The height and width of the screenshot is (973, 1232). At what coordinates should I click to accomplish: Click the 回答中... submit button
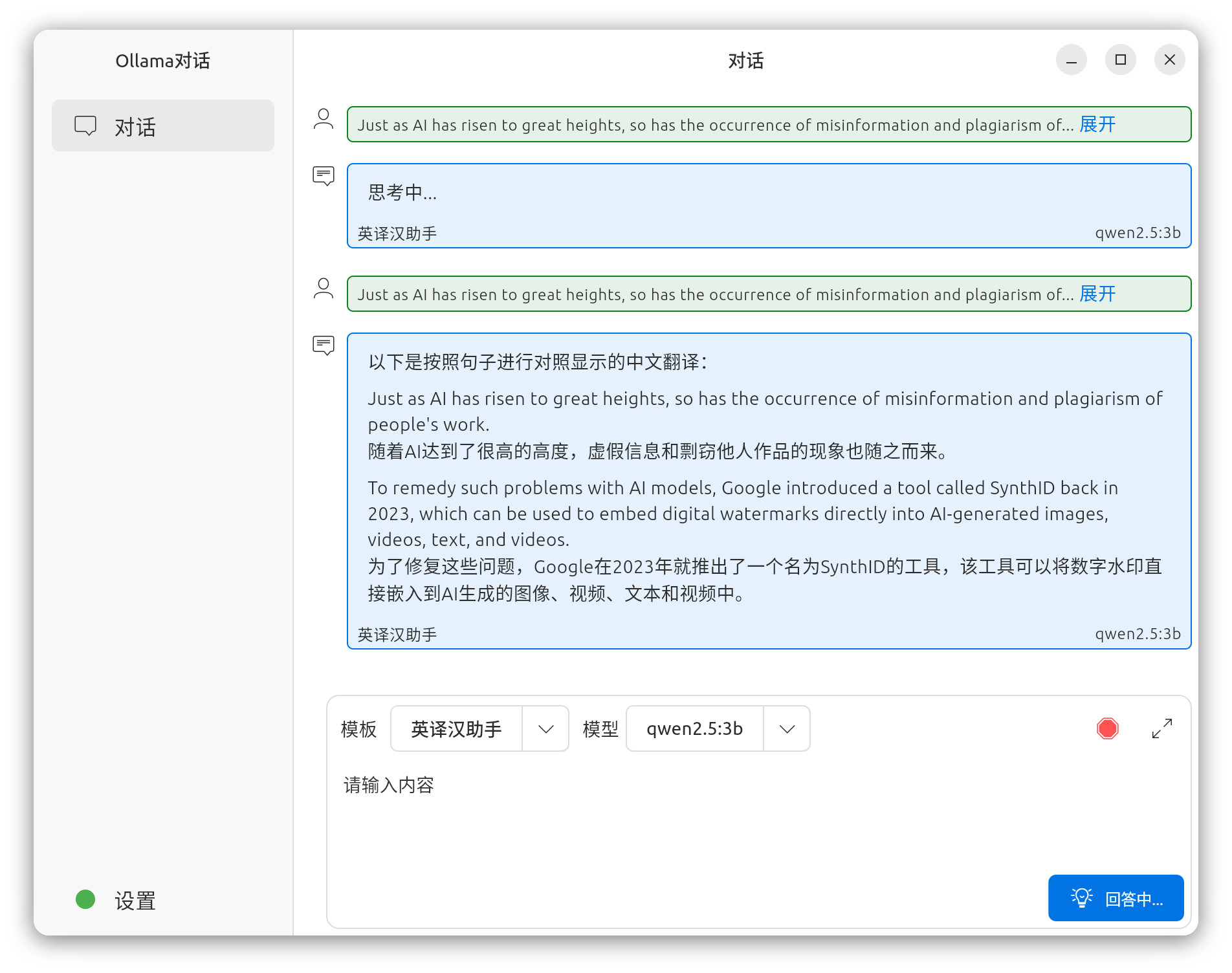point(1116,898)
